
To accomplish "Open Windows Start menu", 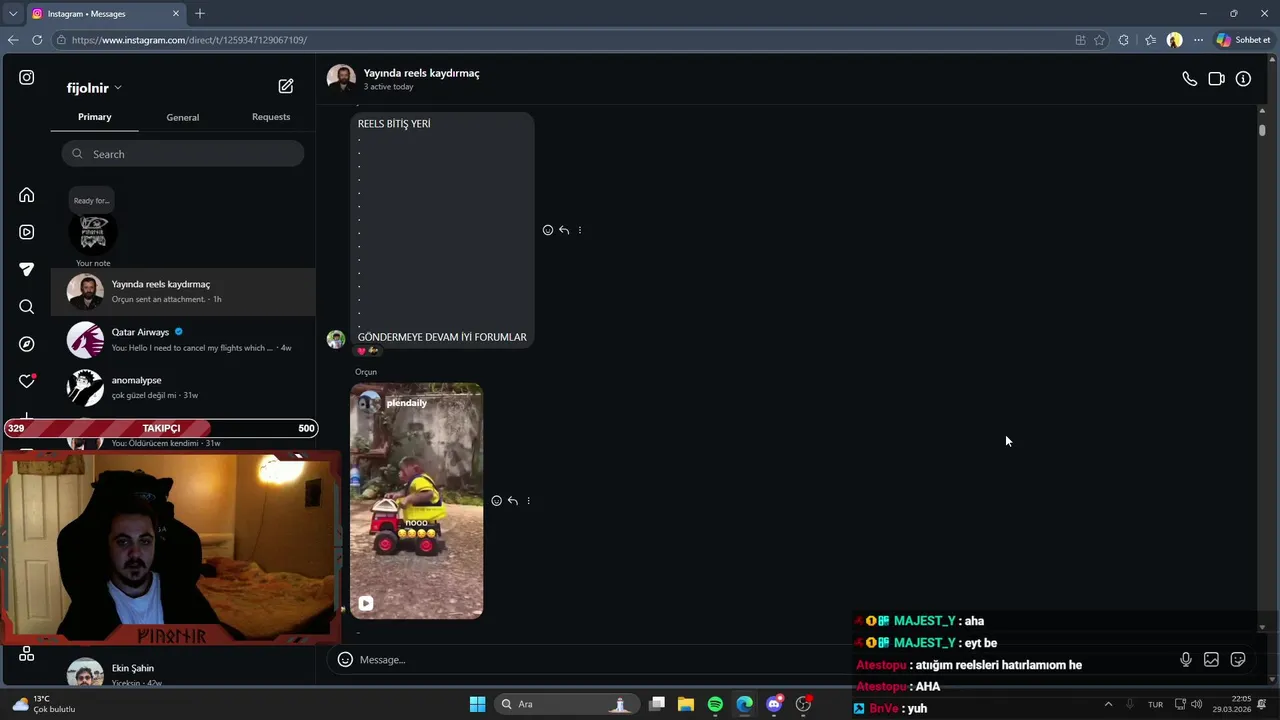I will [477, 704].
